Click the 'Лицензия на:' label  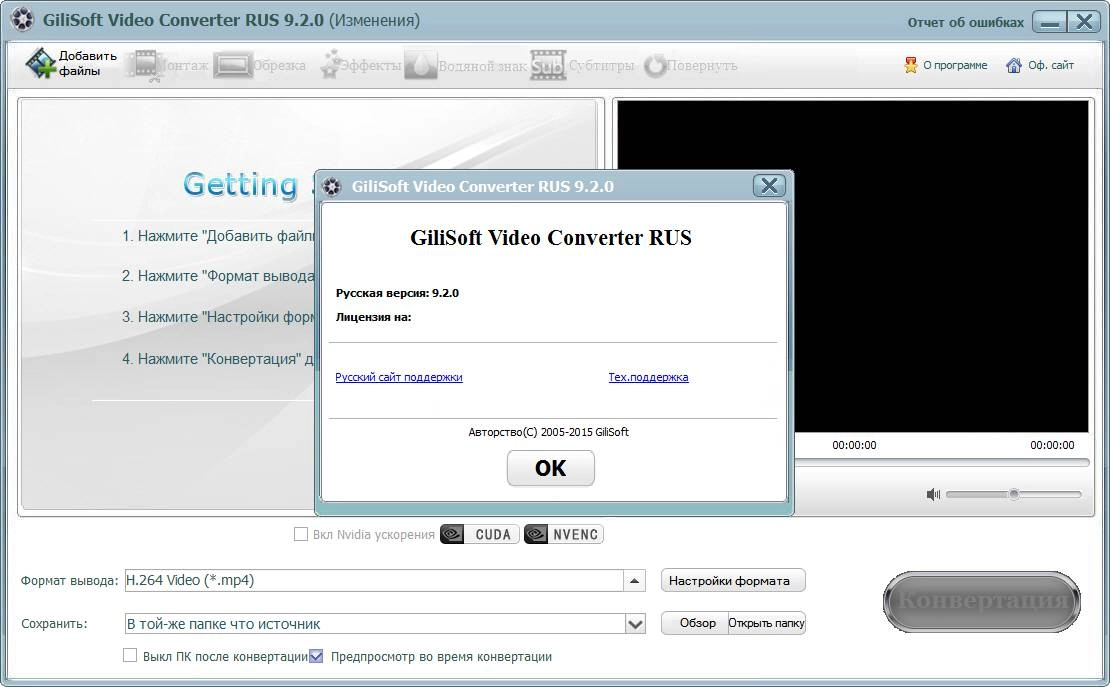[x=373, y=317]
